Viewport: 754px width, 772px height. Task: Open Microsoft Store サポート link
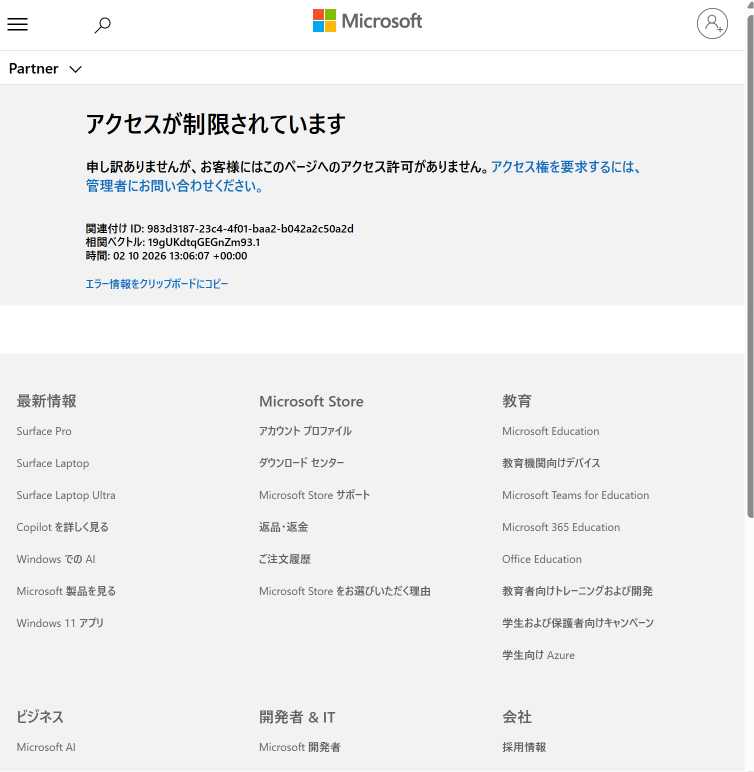coord(314,495)
